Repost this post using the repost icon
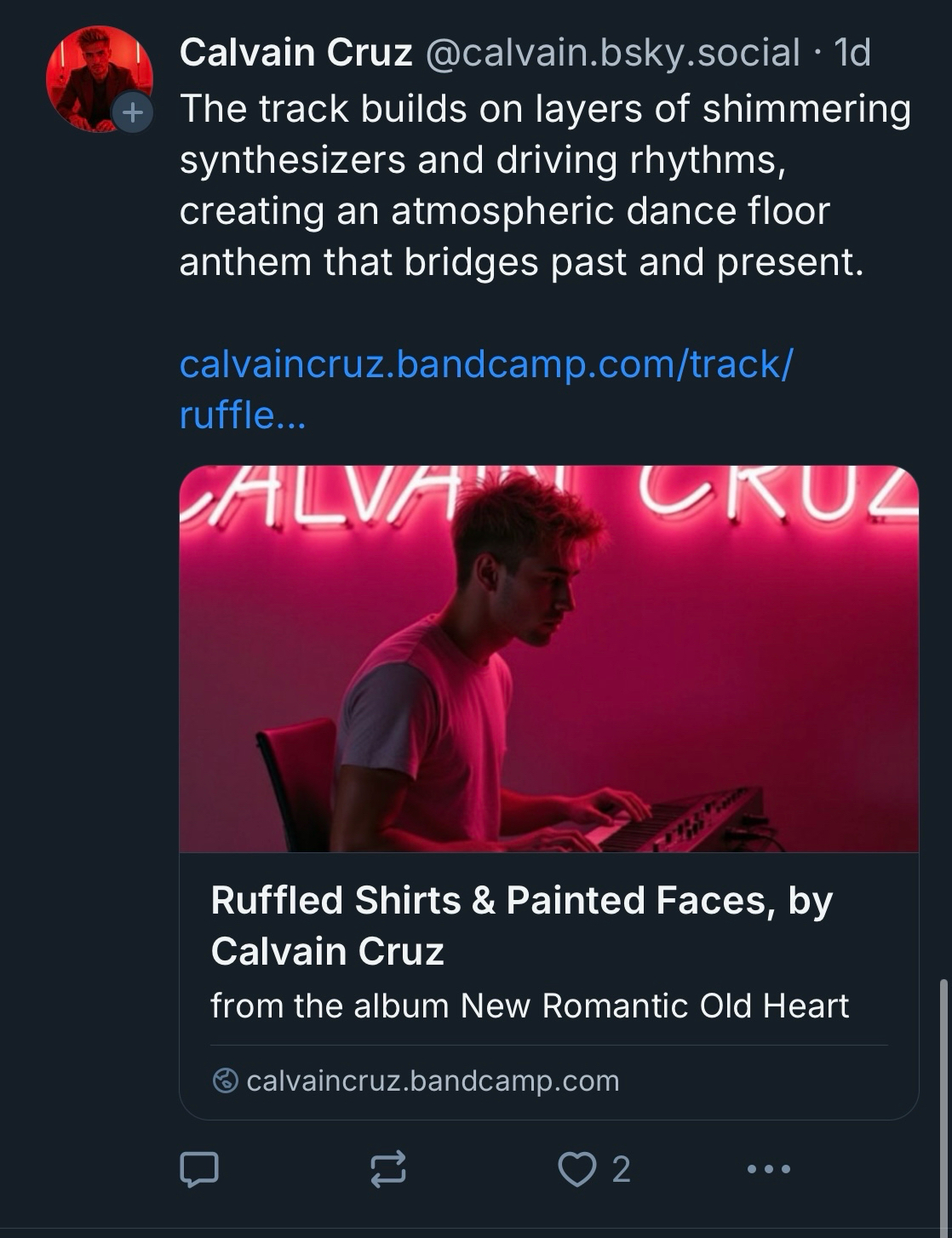Image resolution: width=952 pixels, height=1238 pixels. coord(388,1169)
